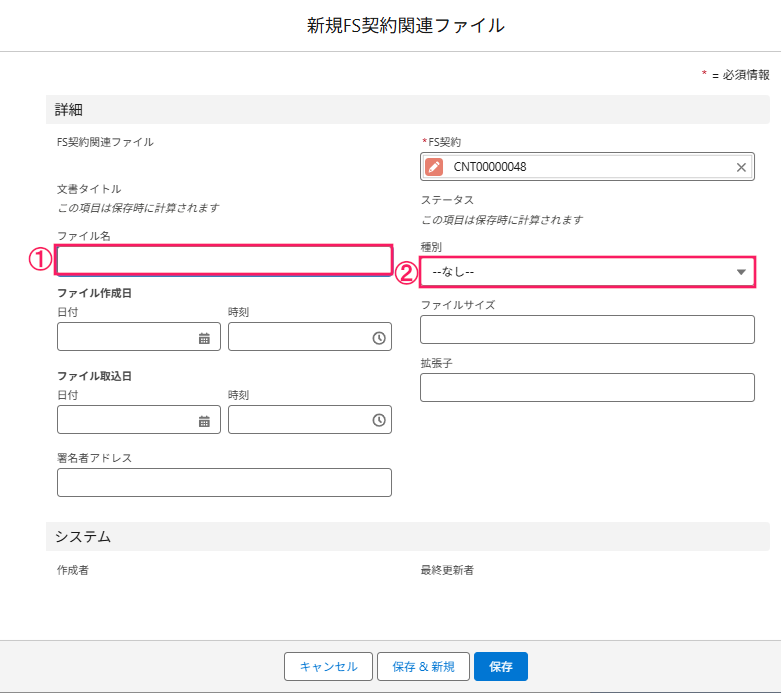Click the 文書タイトル label
Screen dimensions: 782x693
click(89, 189)
